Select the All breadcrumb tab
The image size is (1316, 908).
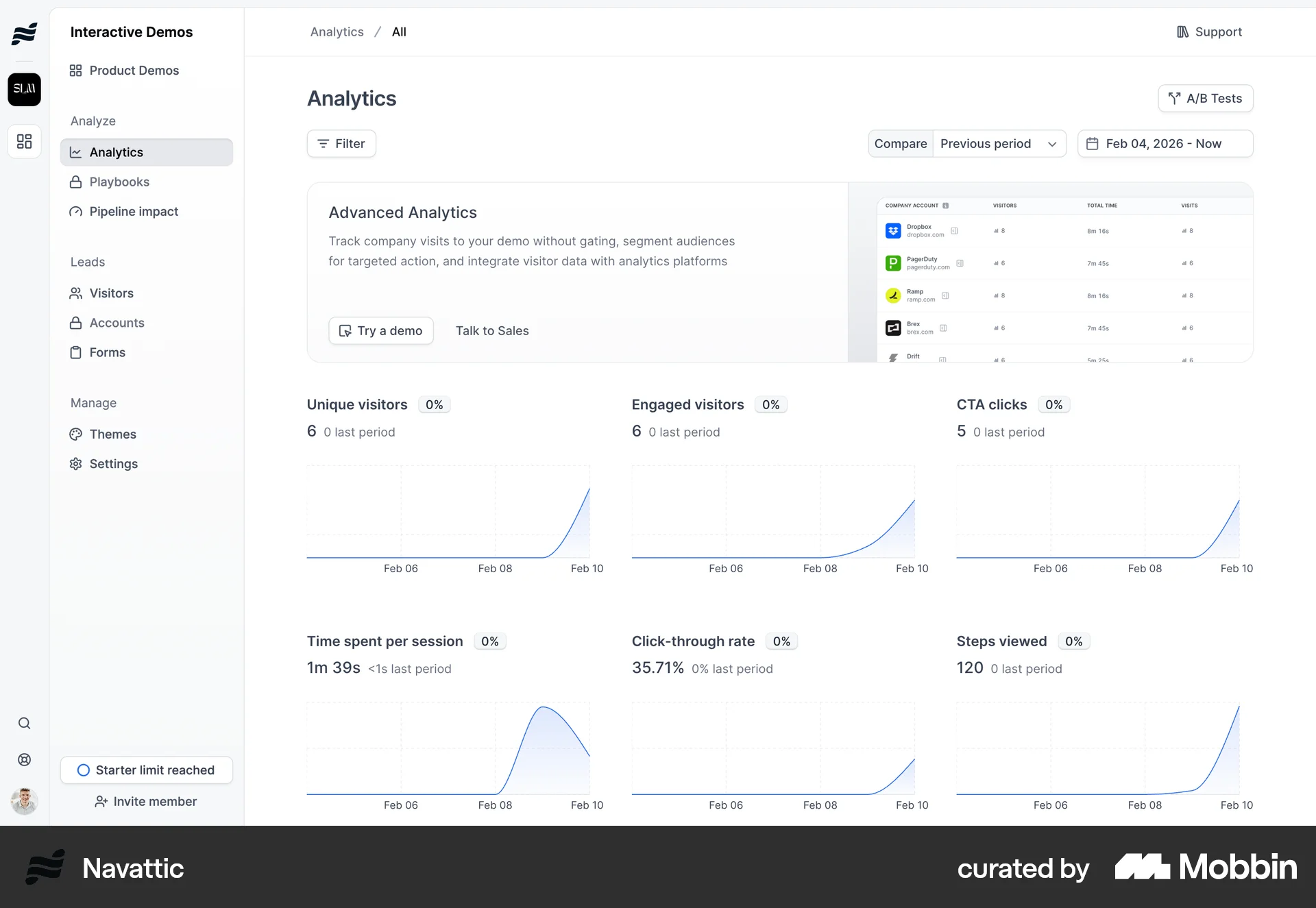pos(400,32)
